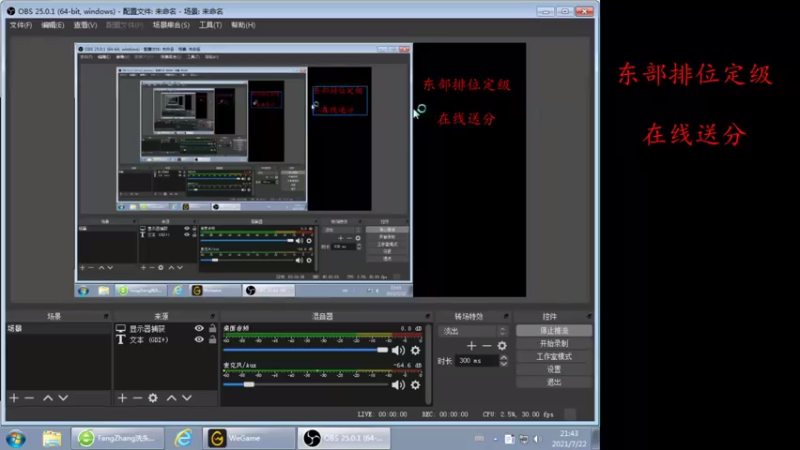Move the scene up in the Scenes panel
The width and height of the screenshot is (800, 450).
coord(47,397)
